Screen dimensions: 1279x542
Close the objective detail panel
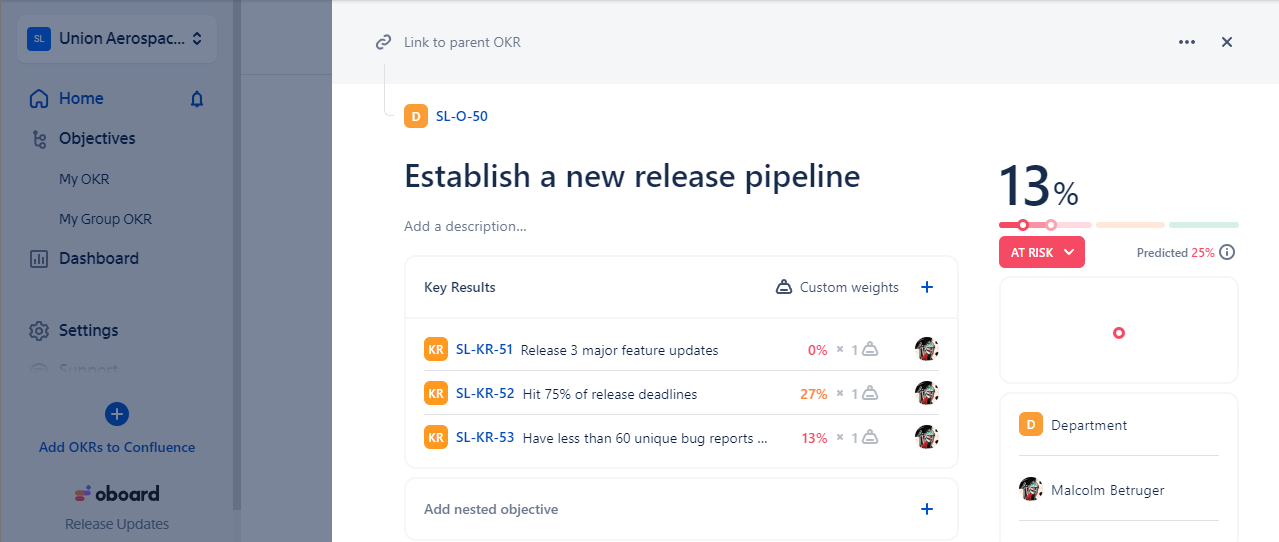(1227, 42)
